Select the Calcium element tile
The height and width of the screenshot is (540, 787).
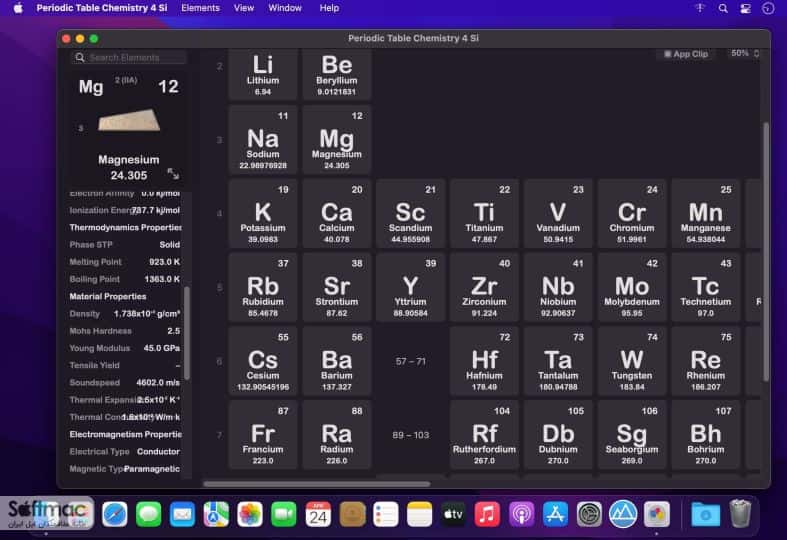tap(337, 214)
